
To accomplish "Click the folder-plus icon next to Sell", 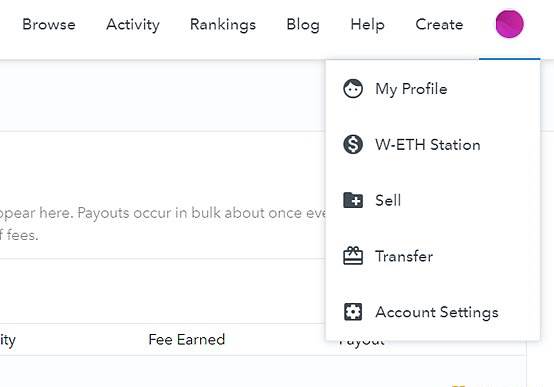I will (x=353, y=200).
